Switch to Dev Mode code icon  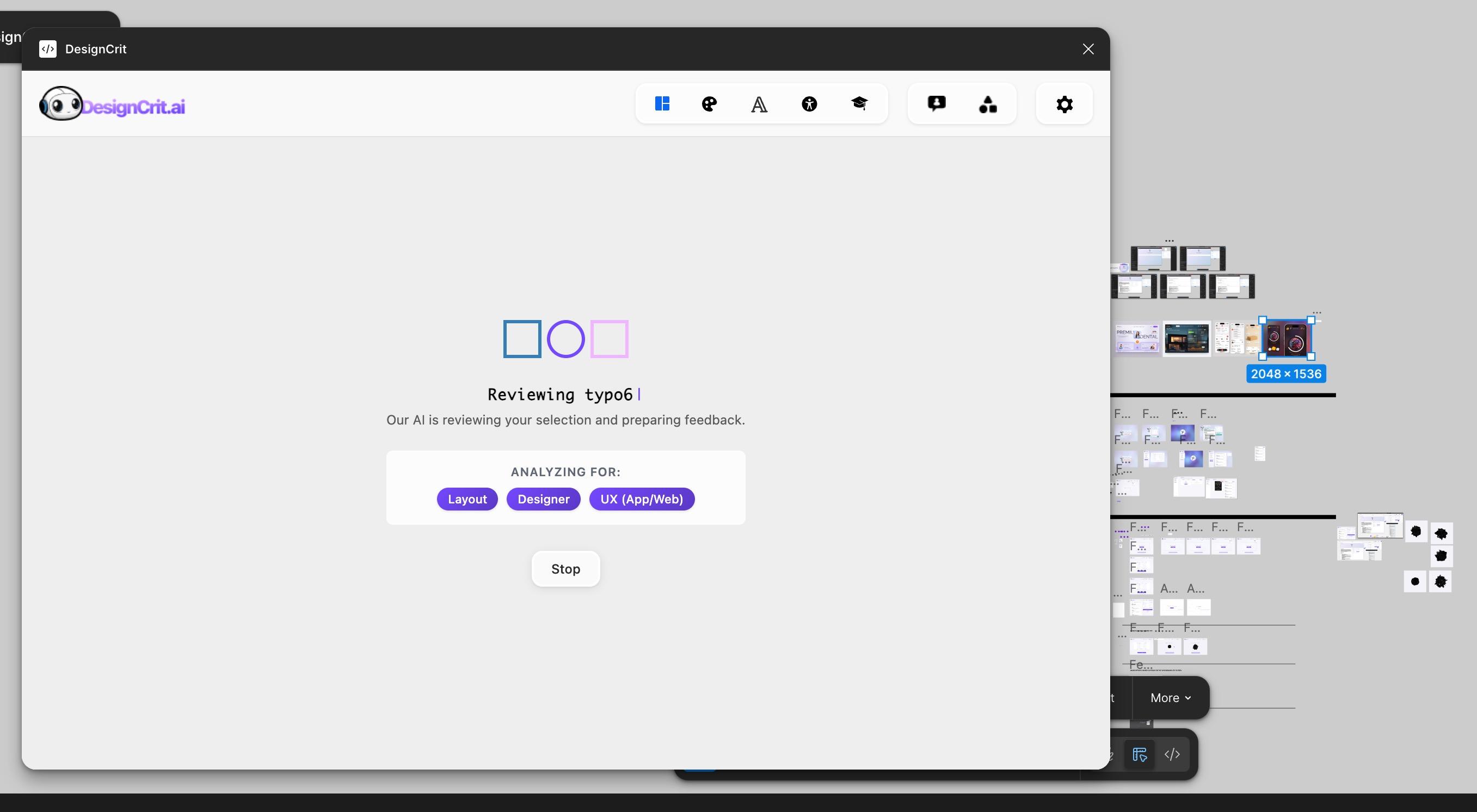point(1172,754)
